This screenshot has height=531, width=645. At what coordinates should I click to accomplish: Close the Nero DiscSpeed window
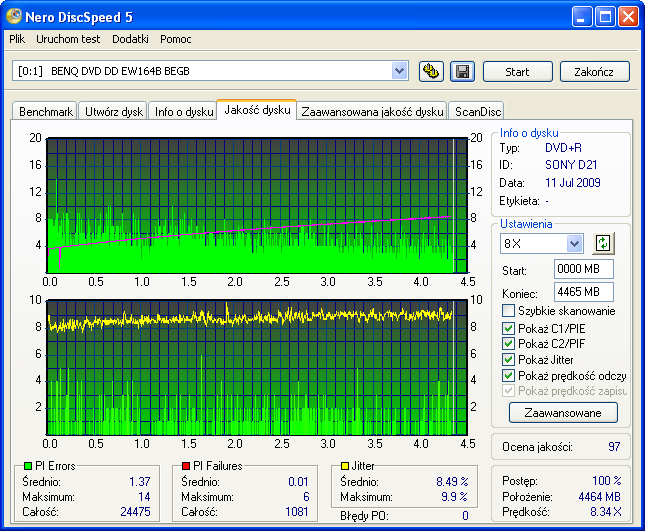[x=629, y=17]
